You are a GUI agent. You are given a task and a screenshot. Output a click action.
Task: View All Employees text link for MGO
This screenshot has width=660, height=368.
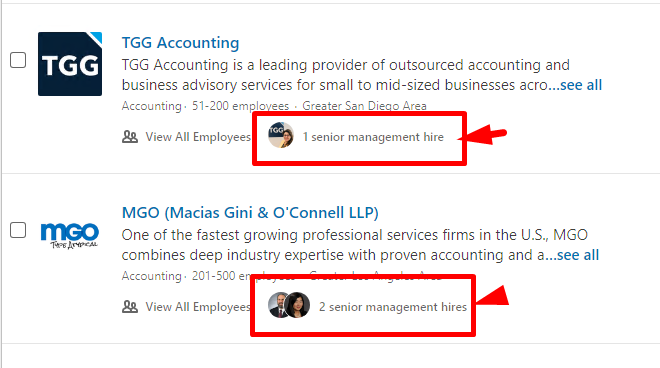point(198,307)
